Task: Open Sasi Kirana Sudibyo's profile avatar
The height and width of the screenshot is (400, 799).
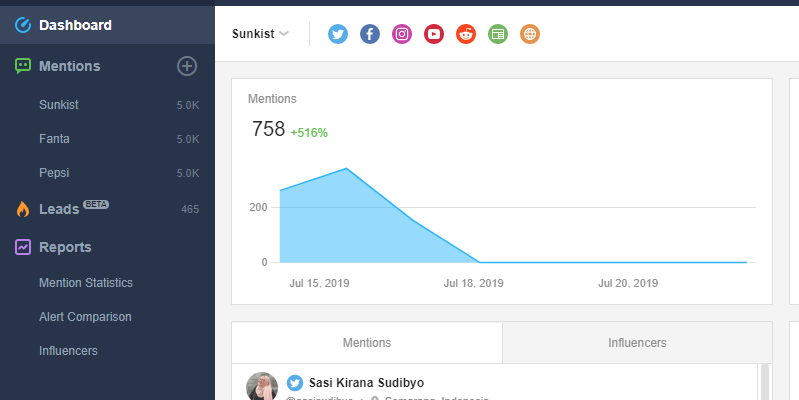Action: [x=262, y=386]
